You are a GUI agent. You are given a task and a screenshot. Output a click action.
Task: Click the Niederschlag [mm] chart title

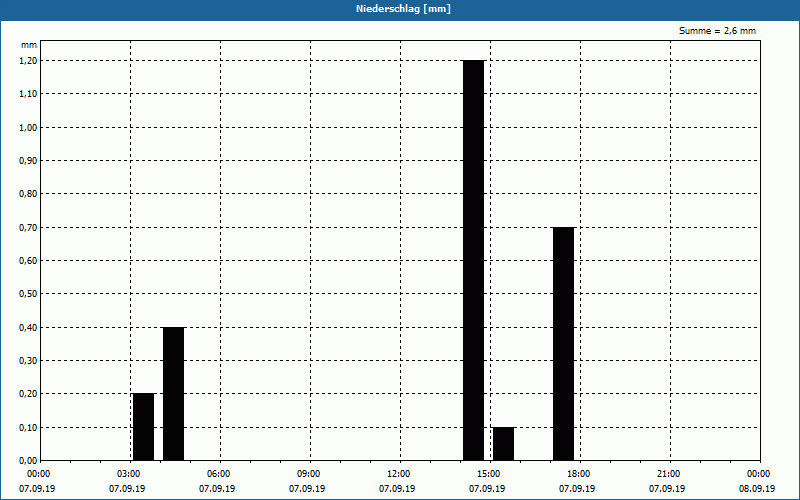tap(403, 9)
